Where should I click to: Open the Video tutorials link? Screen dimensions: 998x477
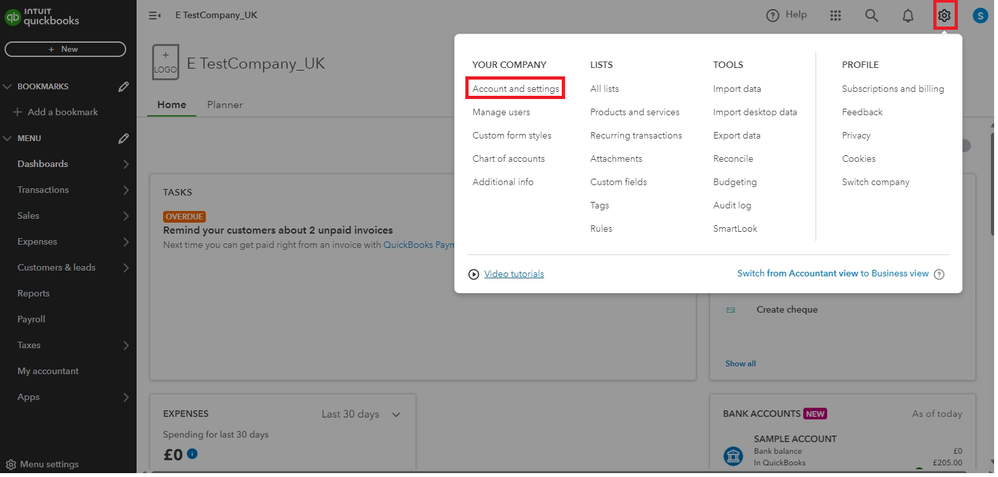514,274
